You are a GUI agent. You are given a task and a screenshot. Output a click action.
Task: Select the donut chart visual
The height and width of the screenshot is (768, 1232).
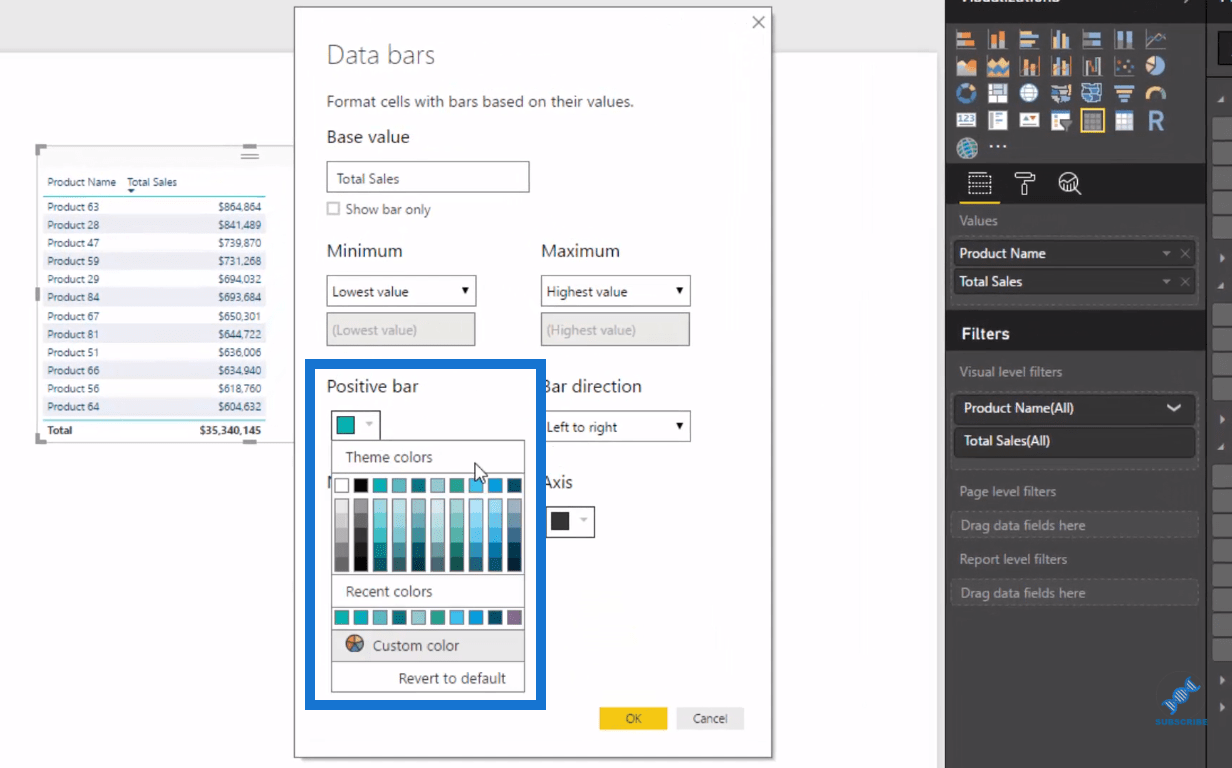(966, 94)
